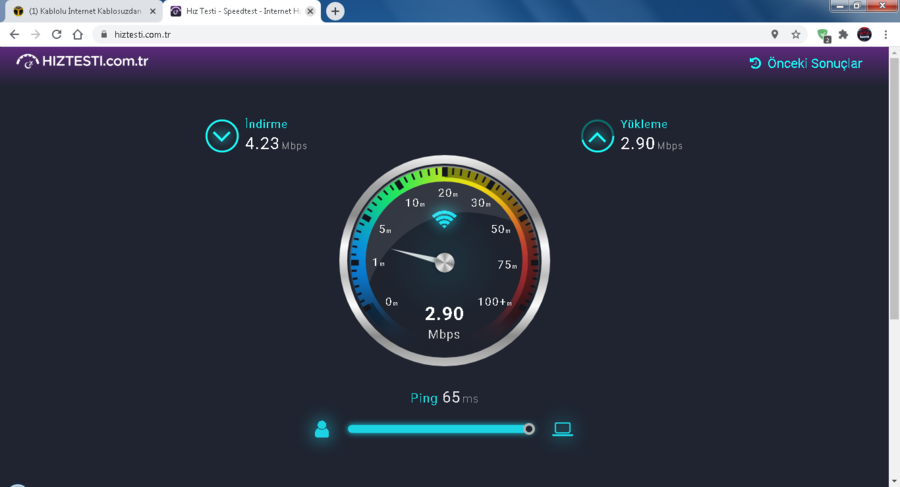Go forward in Chrome navigation
The width and height of the screenshot is (900, 487).
click(36, 34)
